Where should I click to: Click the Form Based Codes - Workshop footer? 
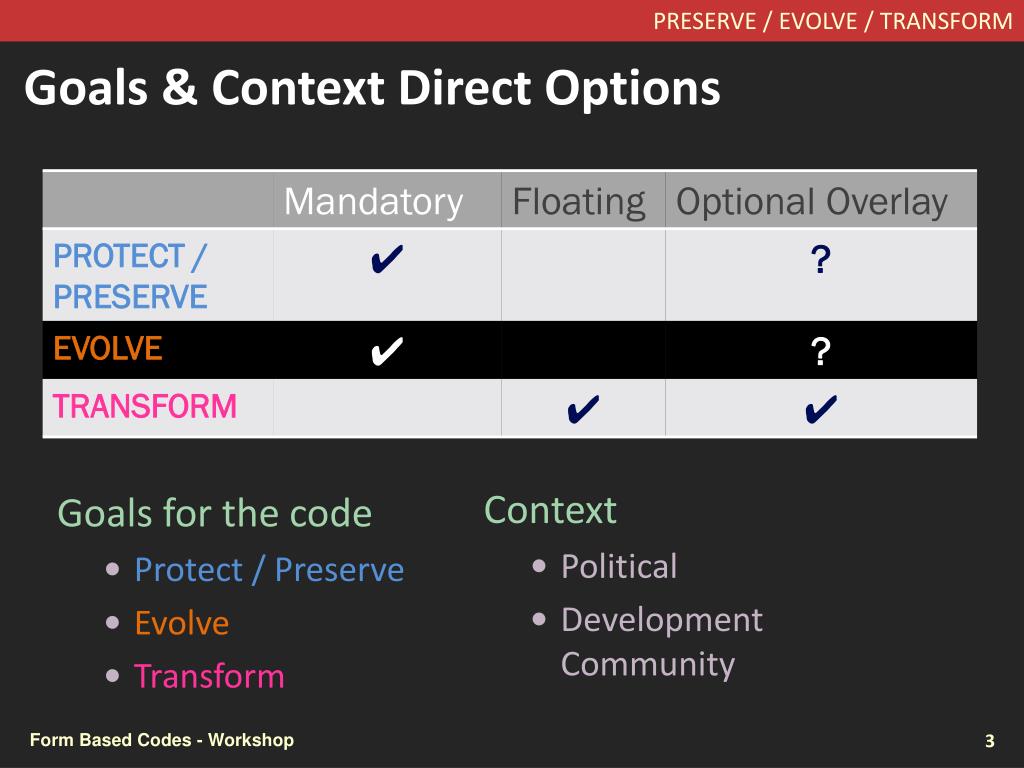pos(162,740)
